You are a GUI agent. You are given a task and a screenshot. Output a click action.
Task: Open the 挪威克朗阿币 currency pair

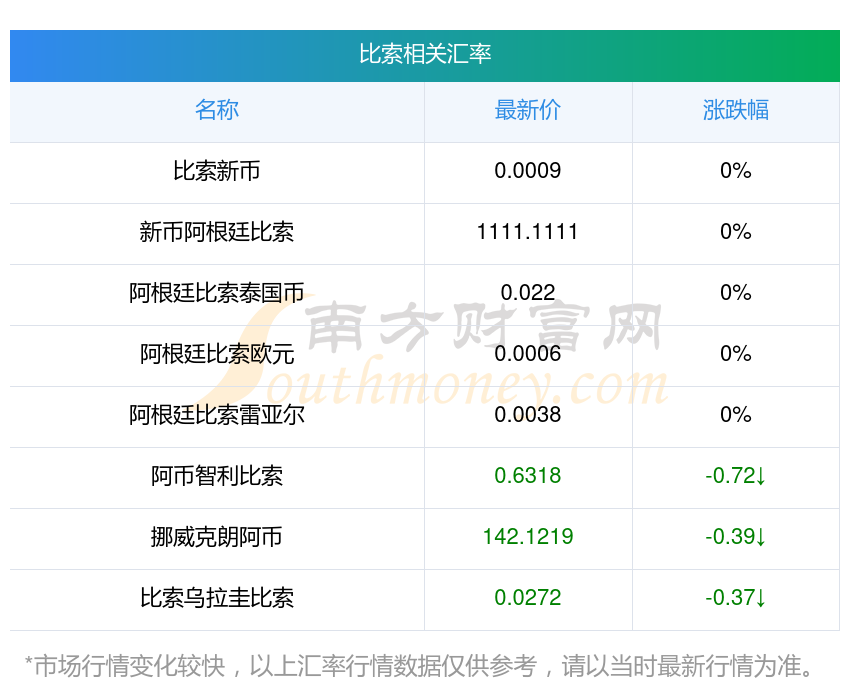[x=217, y=537]
